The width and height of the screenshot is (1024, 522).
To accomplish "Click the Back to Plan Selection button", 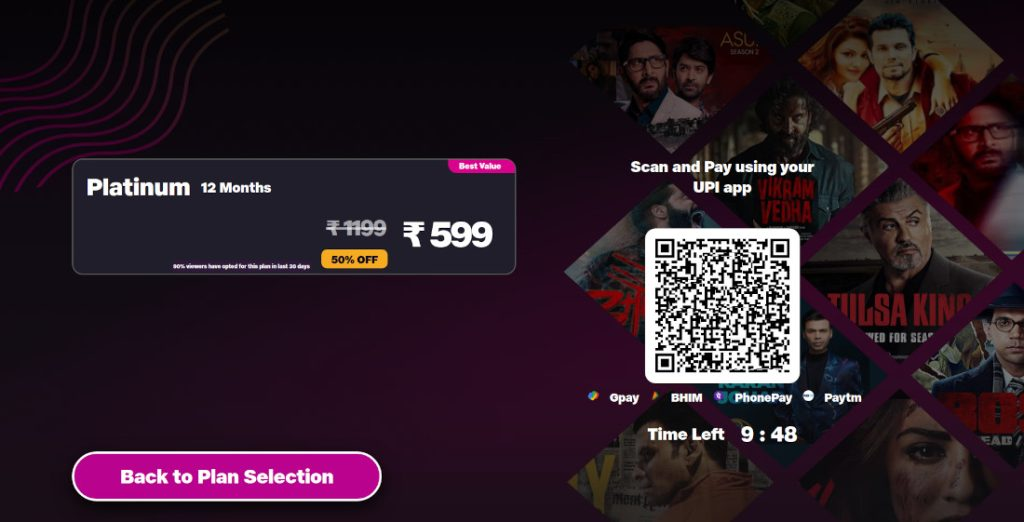I will 227,476.
